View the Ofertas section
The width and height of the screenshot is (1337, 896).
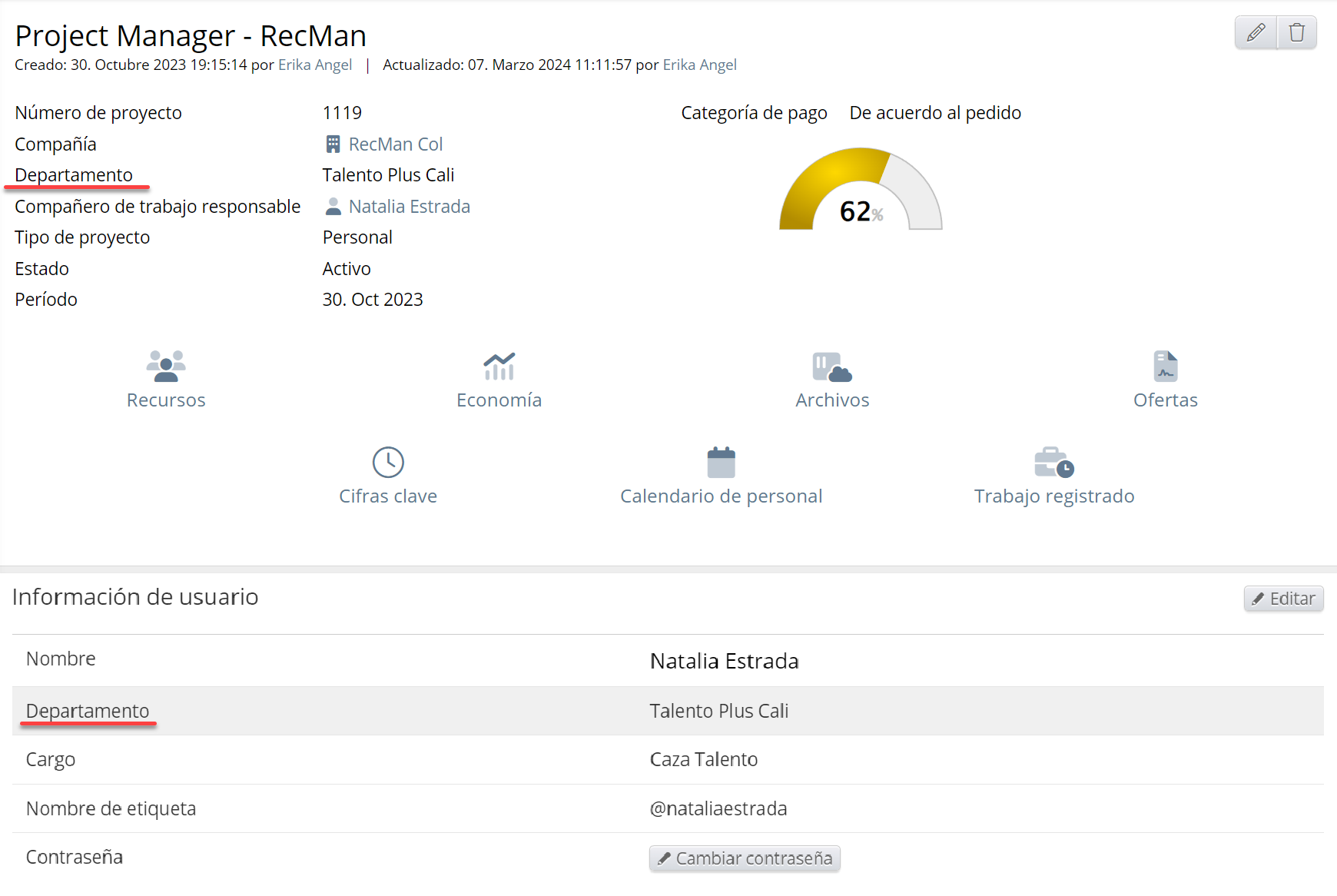[1166, 400]
